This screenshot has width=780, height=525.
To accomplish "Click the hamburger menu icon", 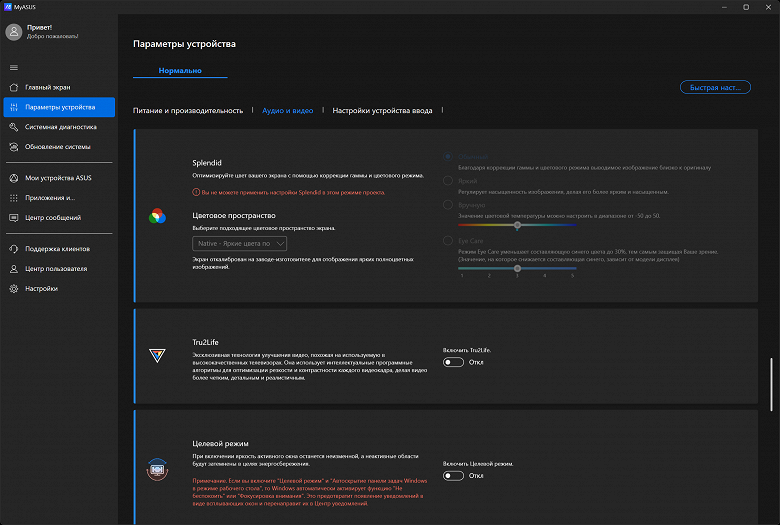I will (x=13, y=67).
